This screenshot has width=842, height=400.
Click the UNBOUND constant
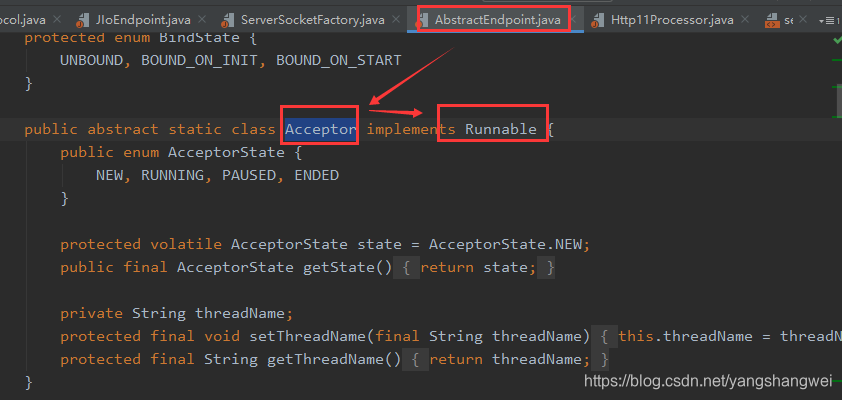point(92,61)
